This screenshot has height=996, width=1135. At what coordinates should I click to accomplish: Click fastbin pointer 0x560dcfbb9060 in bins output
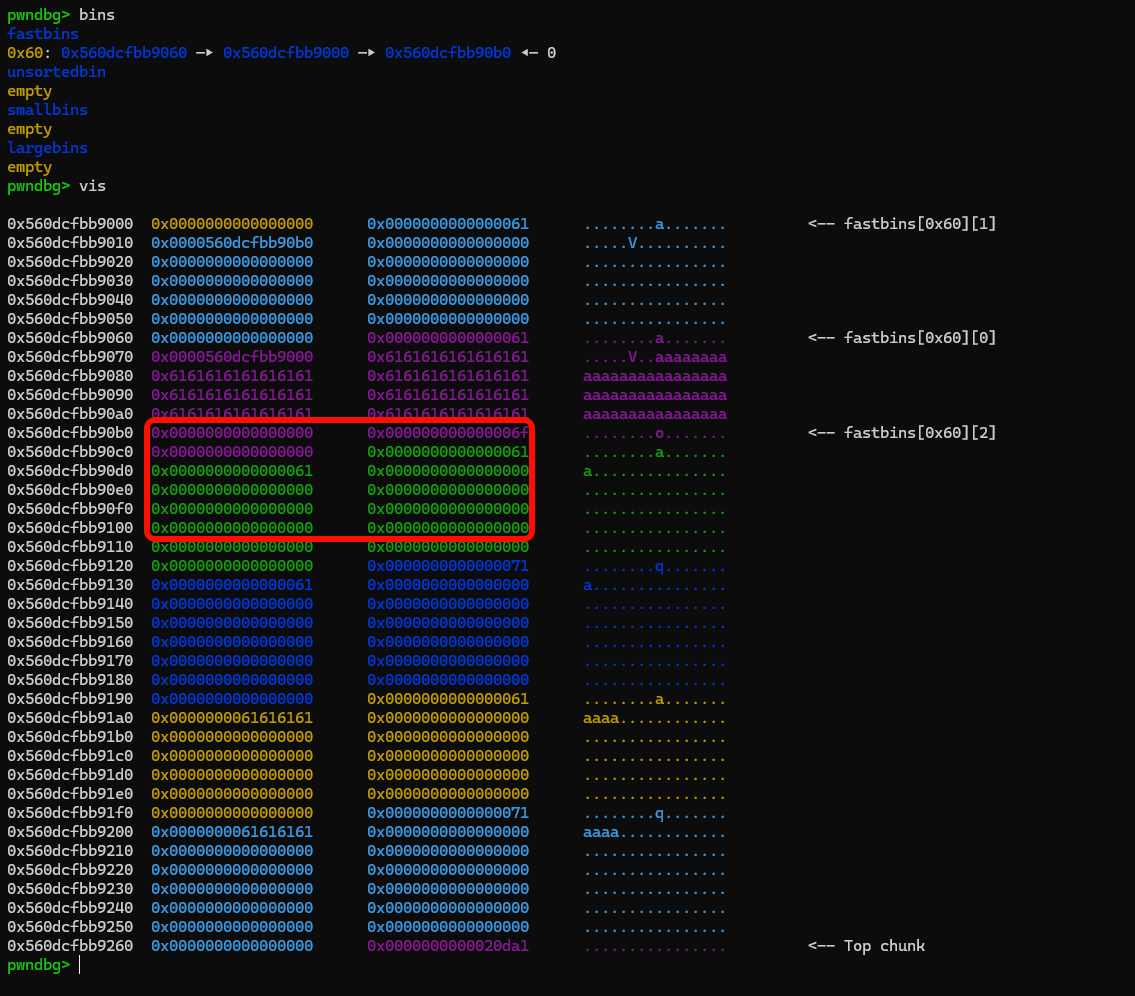(124, 53)
